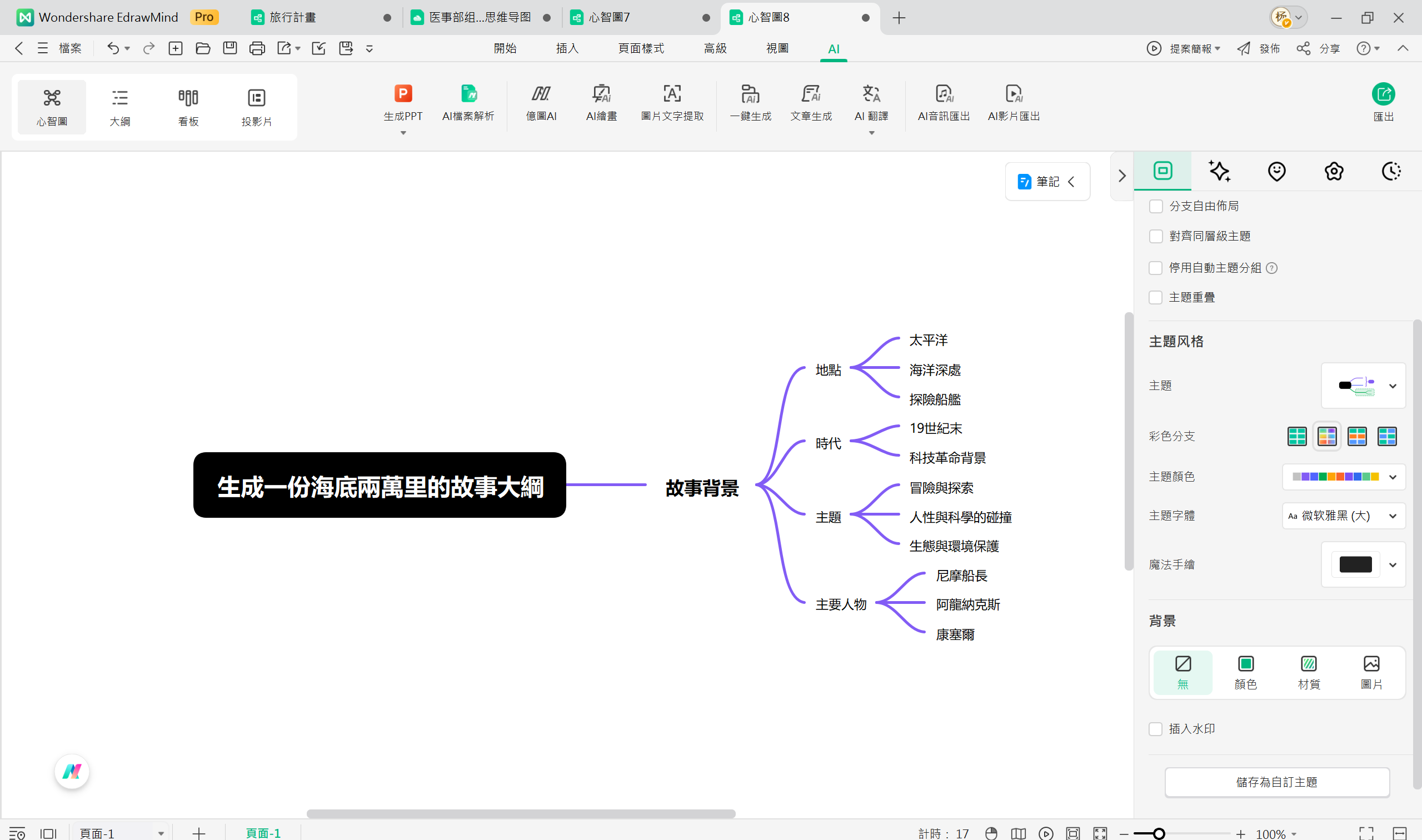This screenshot has width=1422, height=840.
Task: Open the AI繪畫 drawing tool
Action: [601, 103]
